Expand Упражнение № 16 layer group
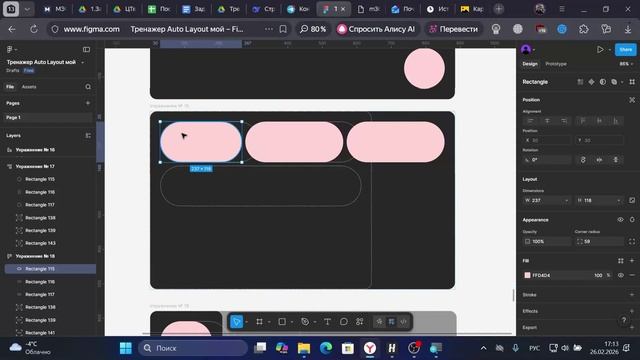 [x=9, y=150]
